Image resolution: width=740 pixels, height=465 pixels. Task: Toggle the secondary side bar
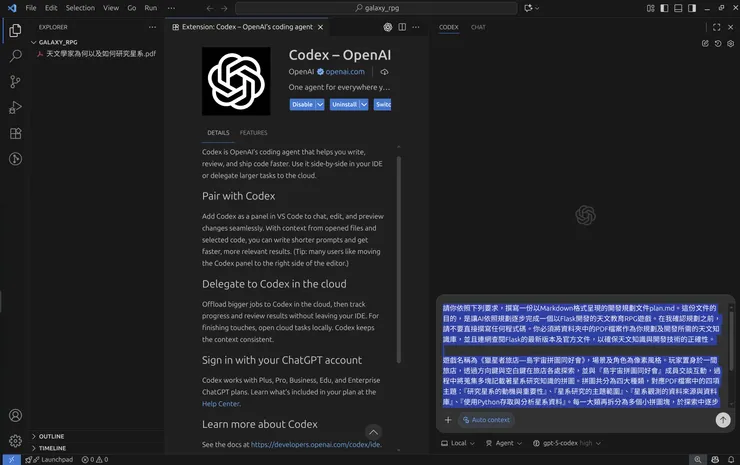pos(692,8)
